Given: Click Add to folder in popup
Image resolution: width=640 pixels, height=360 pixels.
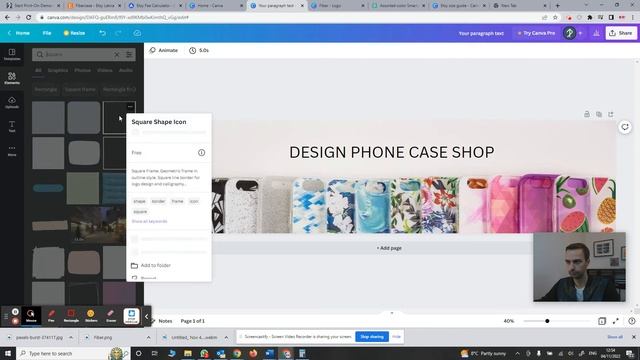Looking at the screenshot, I should [151, 265].
